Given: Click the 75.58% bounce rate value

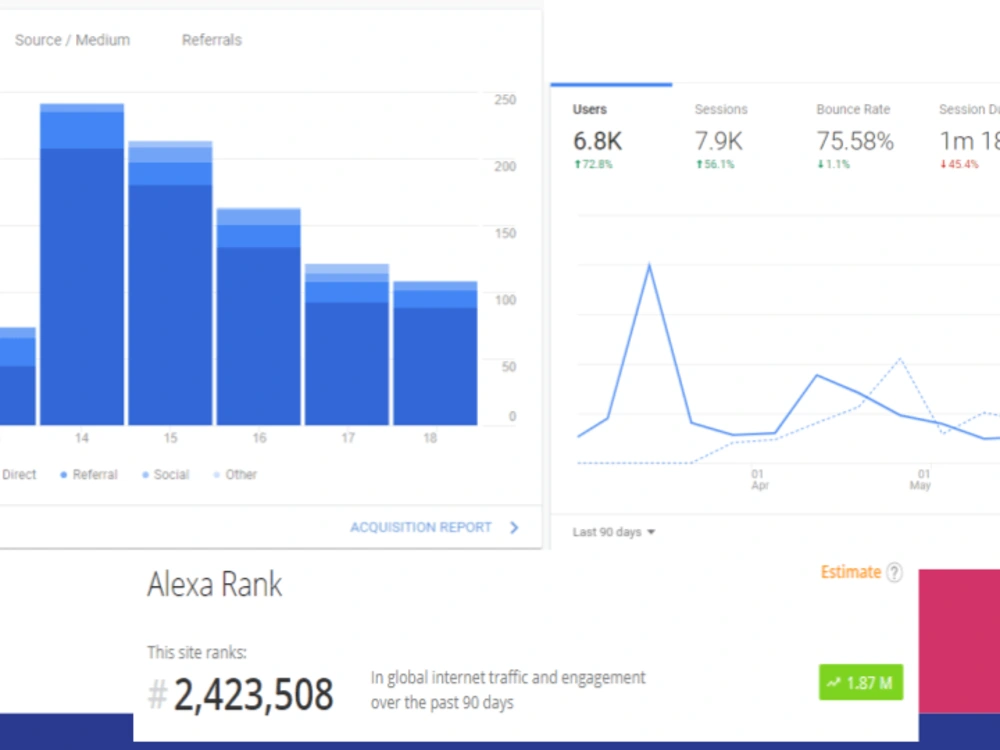Looking at the screenshot, I should coord(855,141).
